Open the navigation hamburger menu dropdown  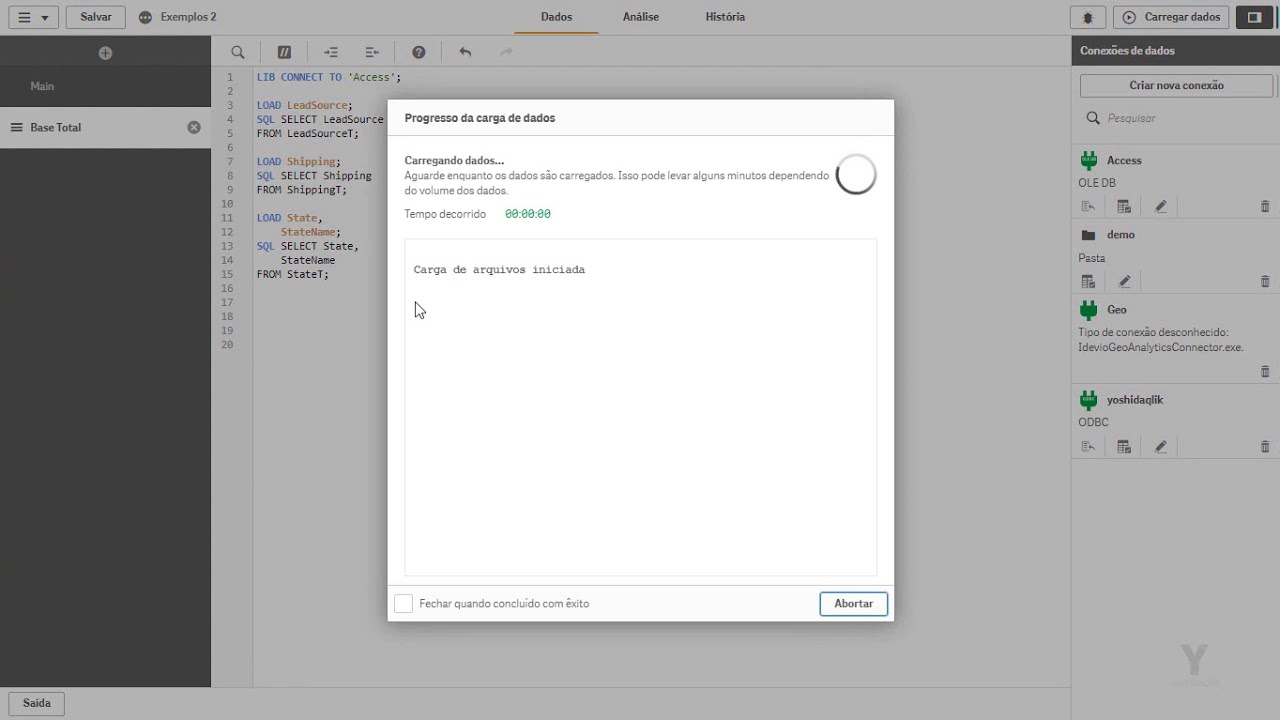pos(32,17)
